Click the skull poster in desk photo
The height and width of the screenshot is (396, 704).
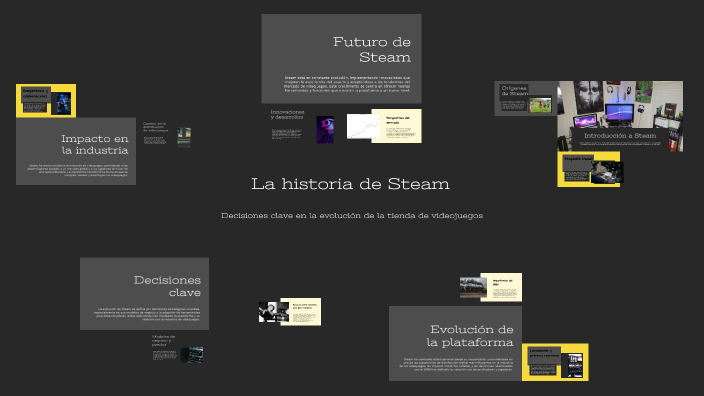pyautogui.click(x=589, y=97)
